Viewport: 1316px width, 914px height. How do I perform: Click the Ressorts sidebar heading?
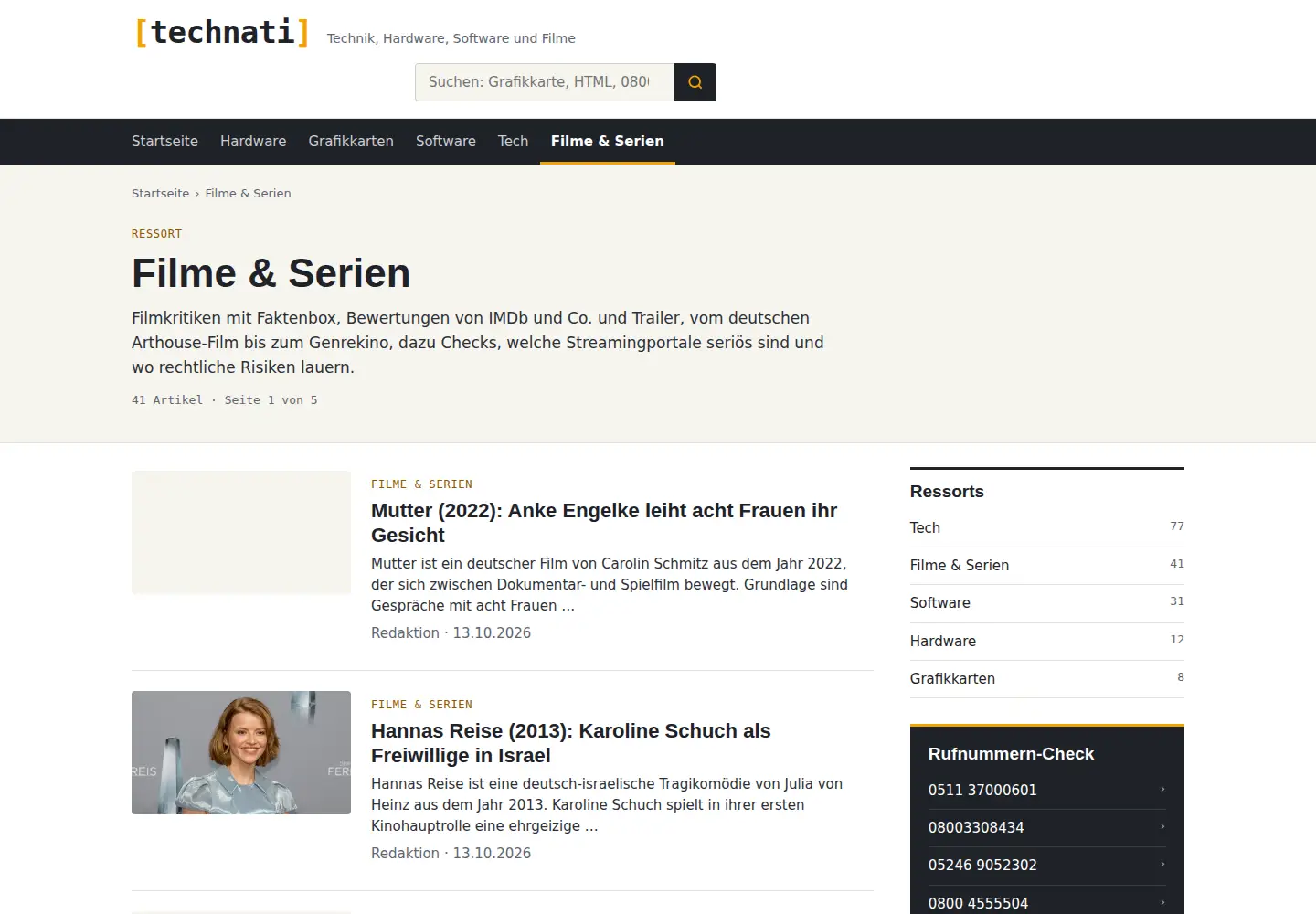pyautogui.click(x=947, y=492)
